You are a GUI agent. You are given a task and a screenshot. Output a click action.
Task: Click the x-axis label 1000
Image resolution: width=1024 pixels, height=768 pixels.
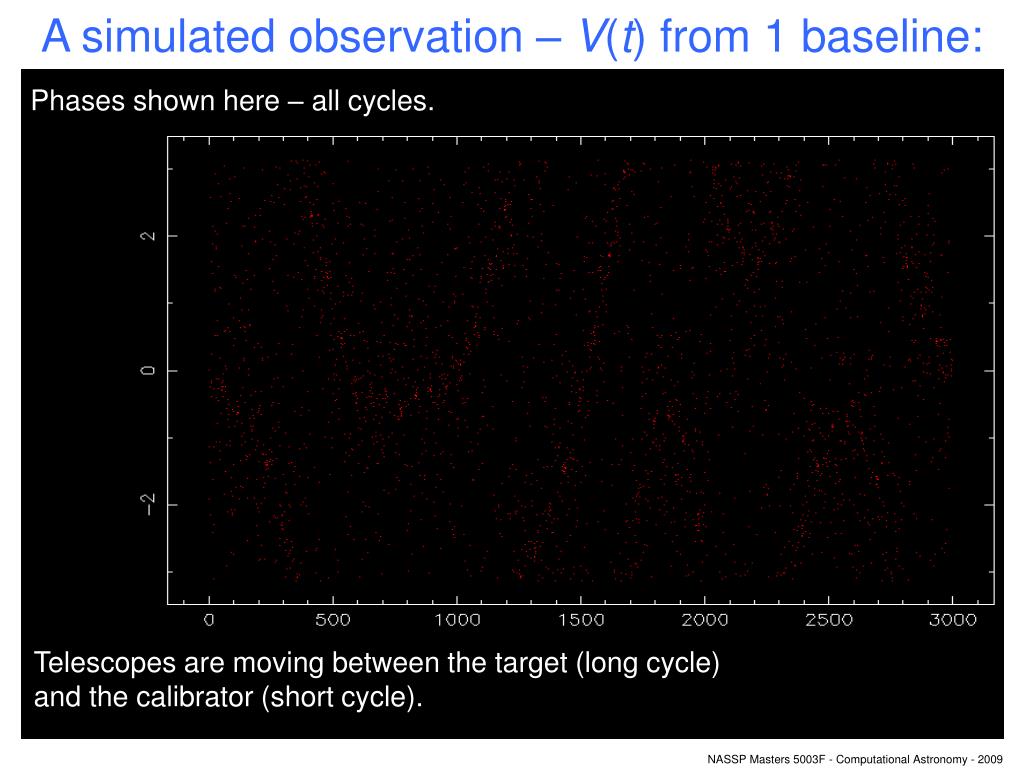coord(457,620)
